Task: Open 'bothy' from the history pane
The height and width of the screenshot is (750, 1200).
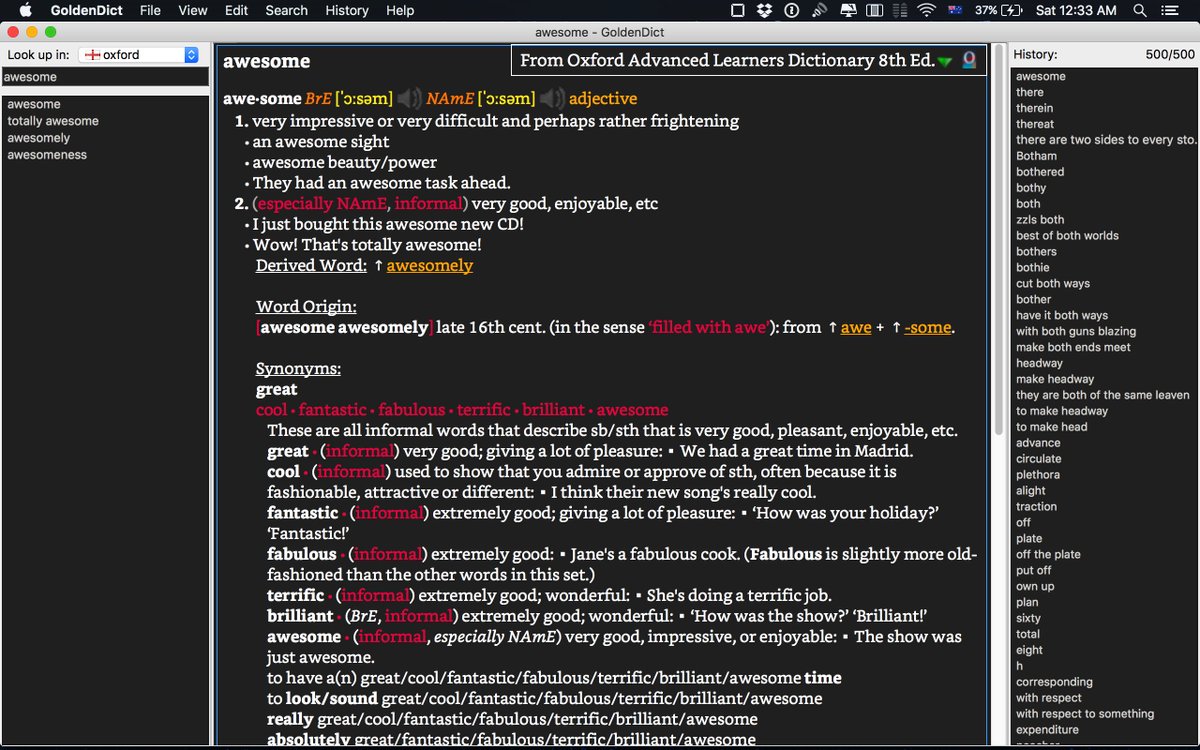Action: pos(1031,188)
